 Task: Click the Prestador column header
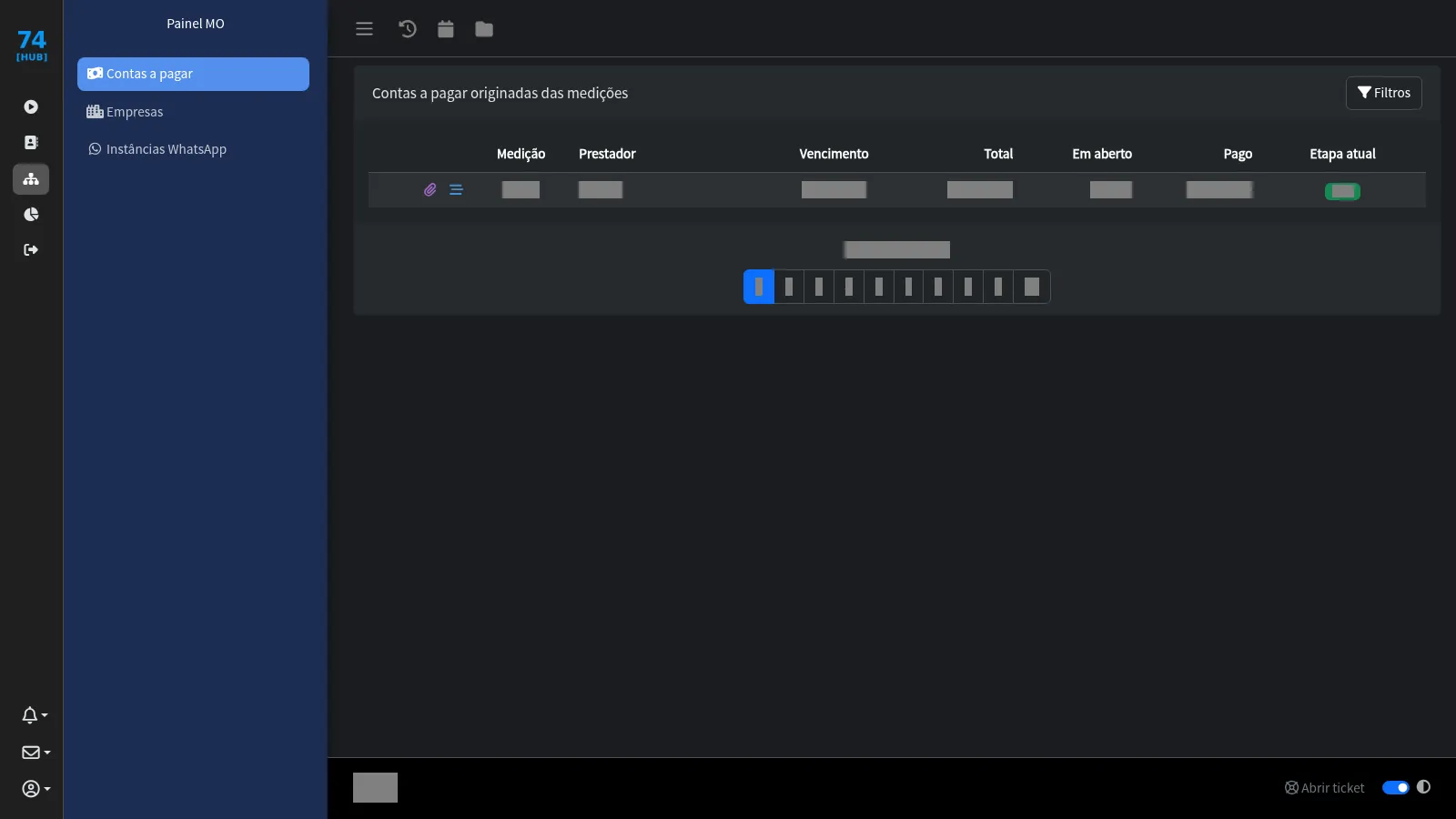coord(607,154)
